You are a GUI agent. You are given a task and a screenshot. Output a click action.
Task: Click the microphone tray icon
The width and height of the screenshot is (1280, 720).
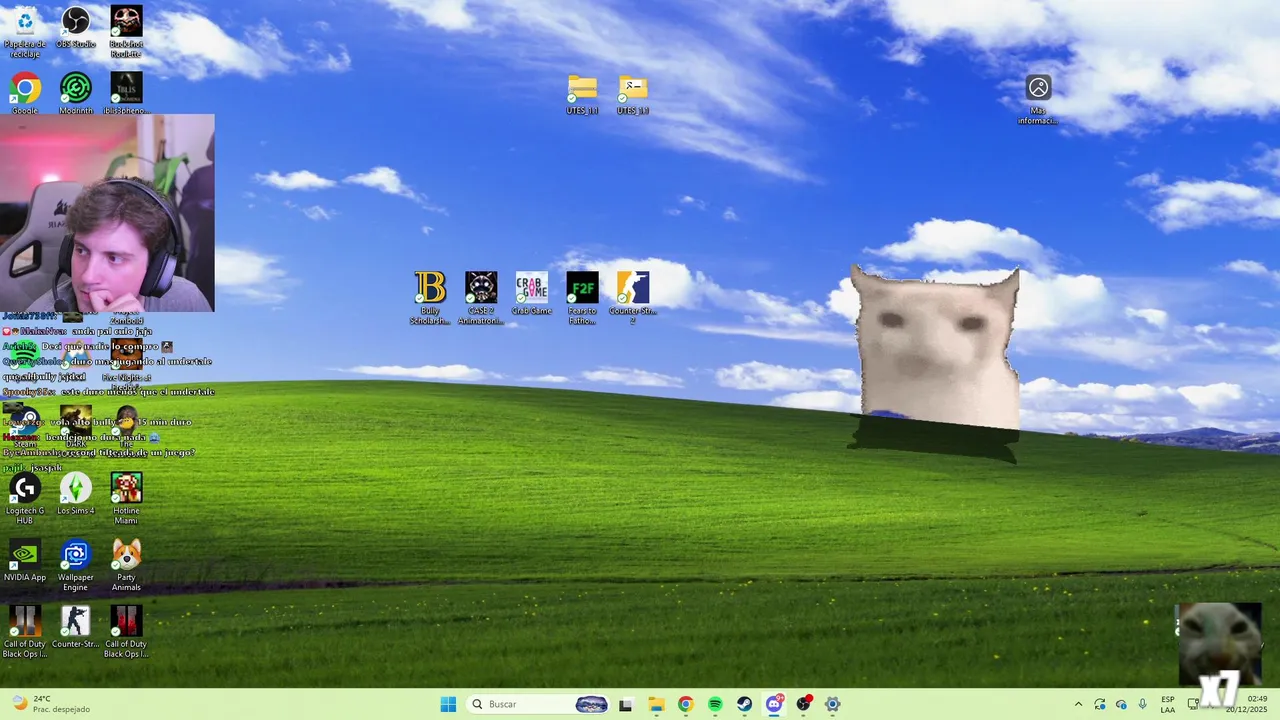[1143, 704]
